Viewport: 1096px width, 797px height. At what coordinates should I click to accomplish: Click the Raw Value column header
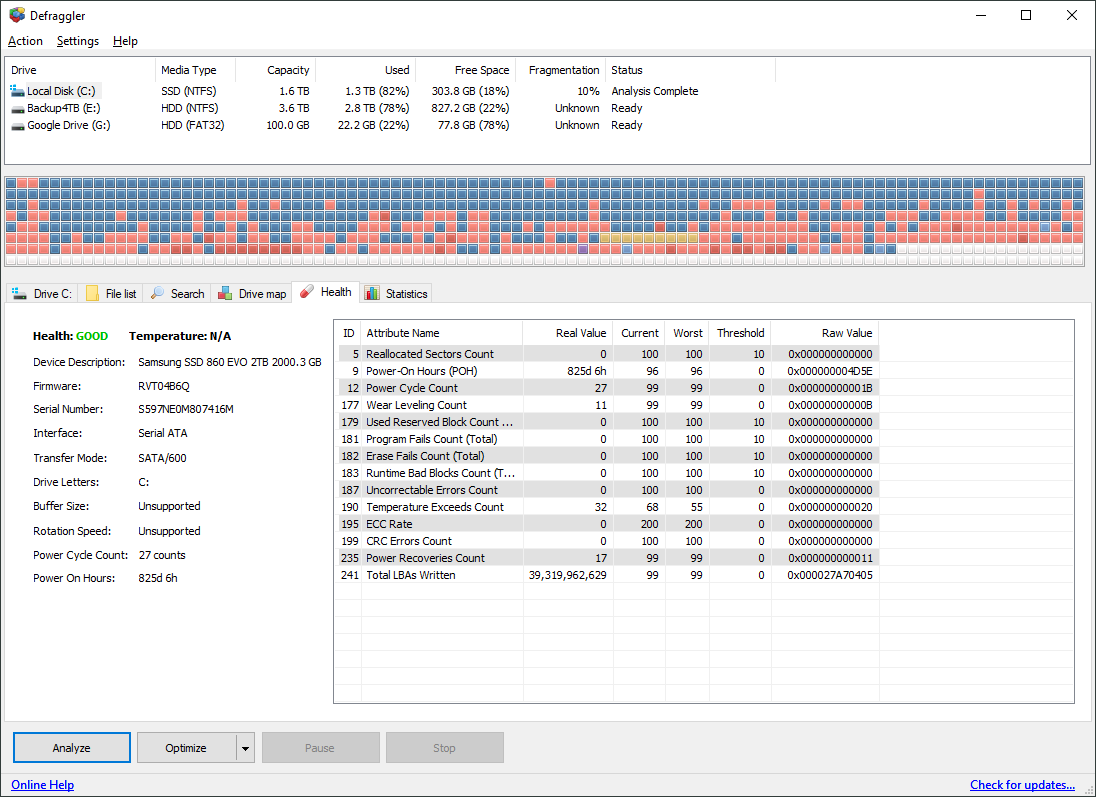(x=825, y=333)
